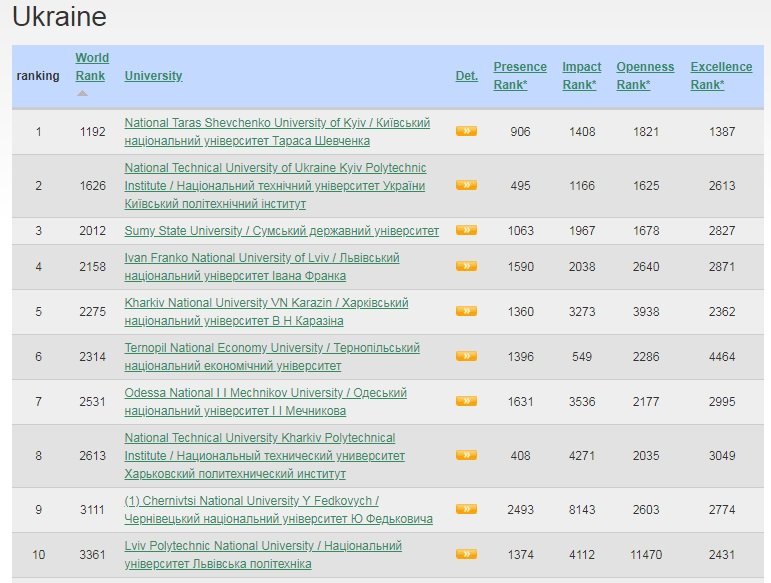771x583 pixels.
Task: Open details icon for Ternopil National Economy
Action: (466, 356)
